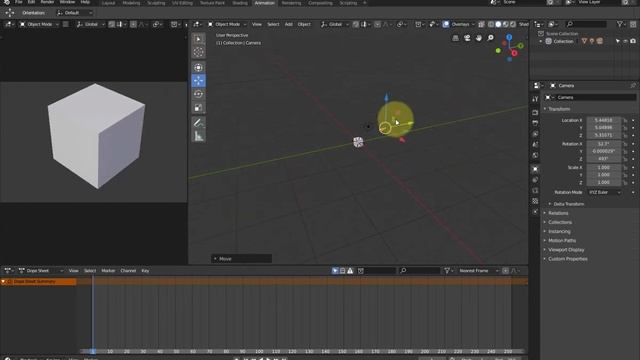The height and width of the screenshot is (360, 640).
Task: Select Dope Sheet Summary channel row
Action: pyautogui.click(x=38, y=282)
